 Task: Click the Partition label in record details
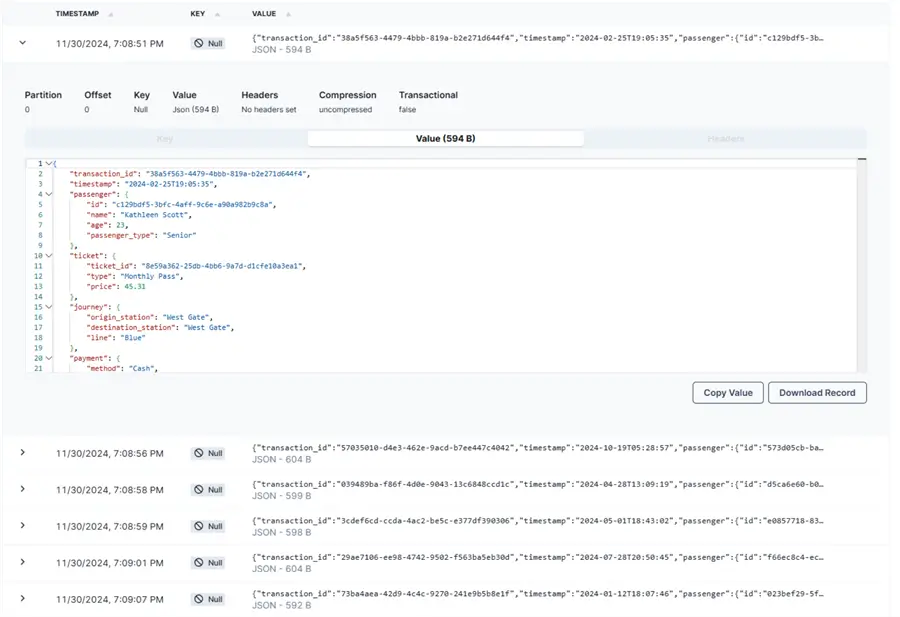pos(43,95)
